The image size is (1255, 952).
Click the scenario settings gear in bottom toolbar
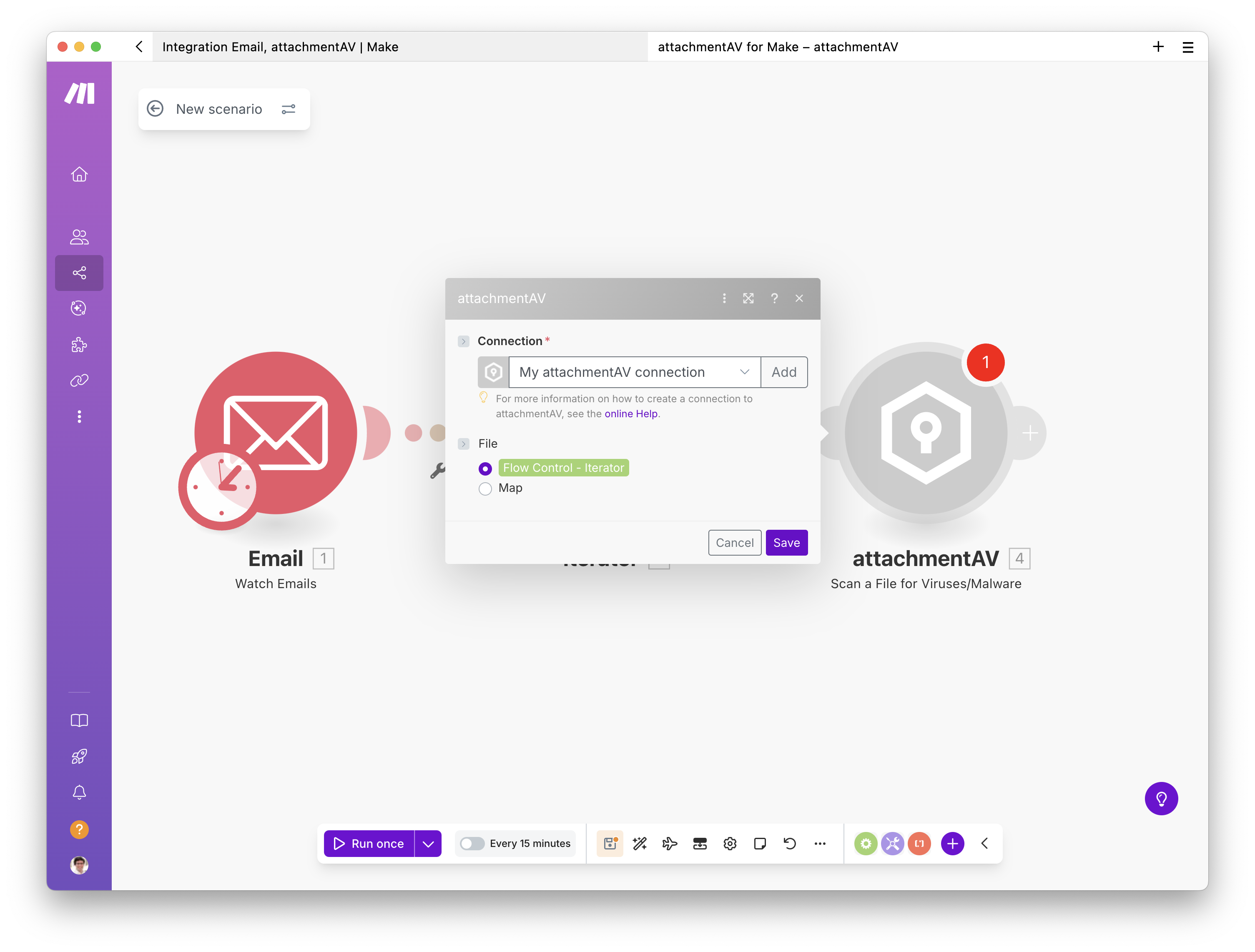730,844
